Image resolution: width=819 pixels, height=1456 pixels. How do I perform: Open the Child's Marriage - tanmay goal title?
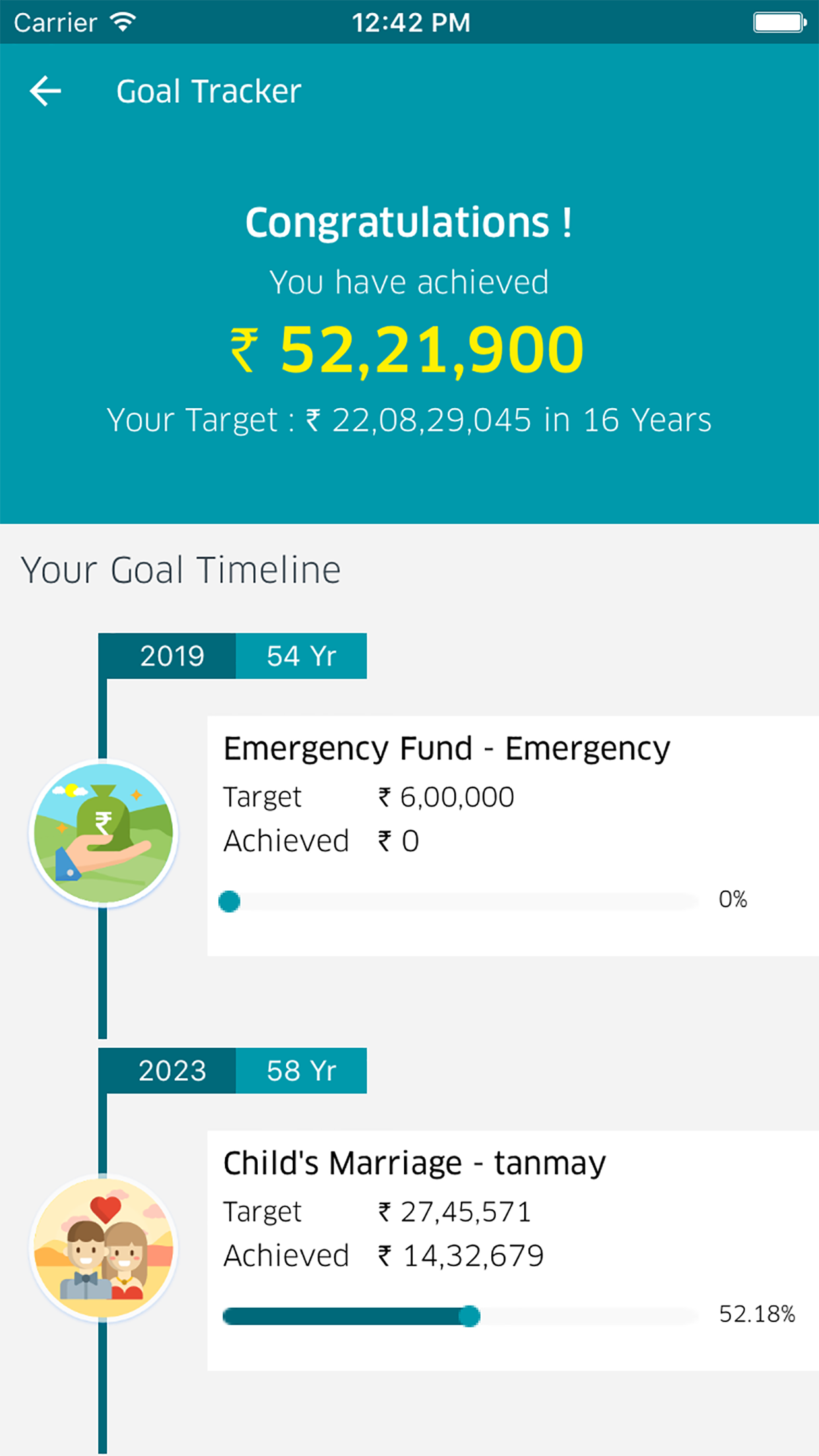click(414, 1163)
